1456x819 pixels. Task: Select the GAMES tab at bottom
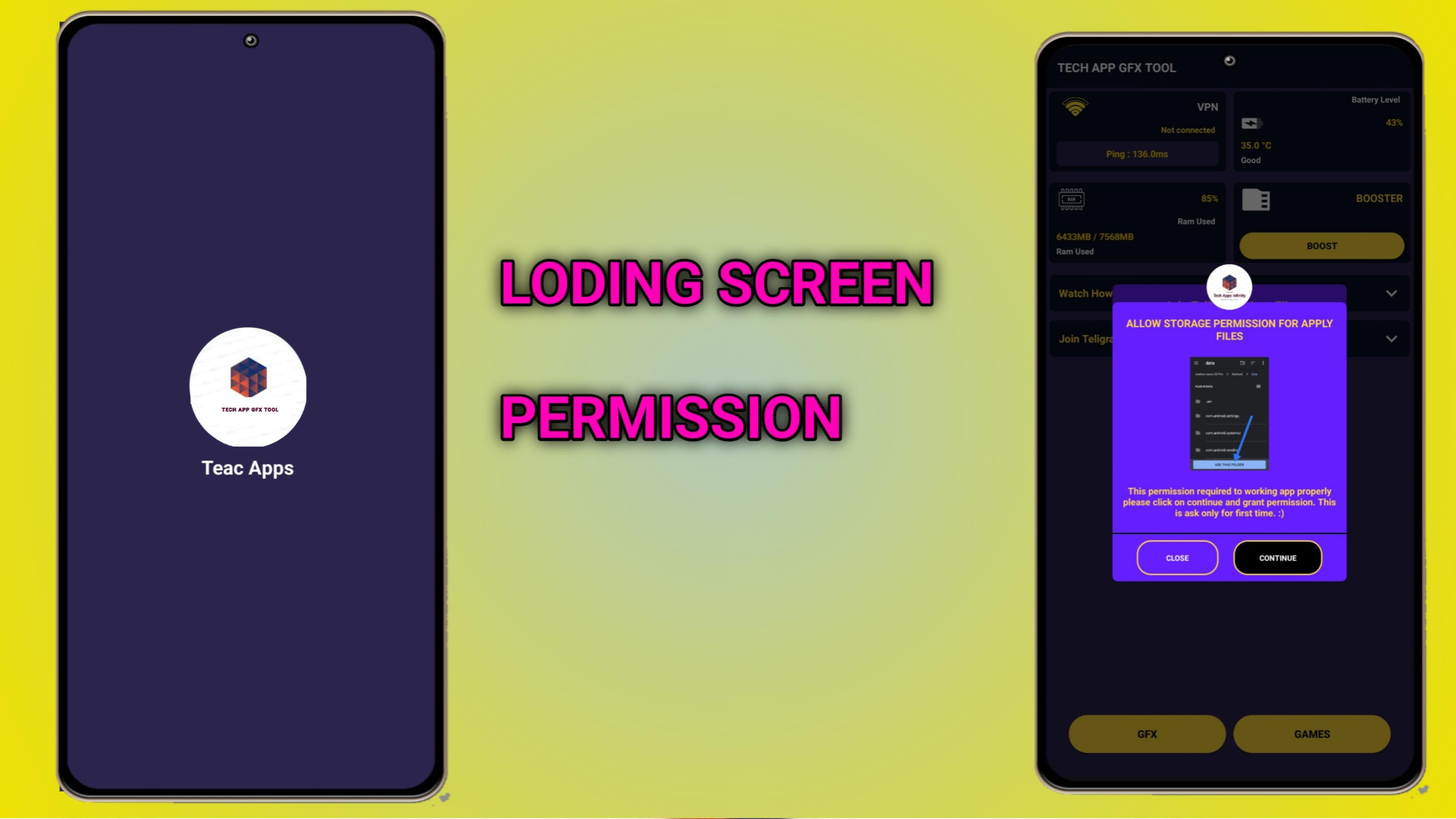pos(1311,734)
